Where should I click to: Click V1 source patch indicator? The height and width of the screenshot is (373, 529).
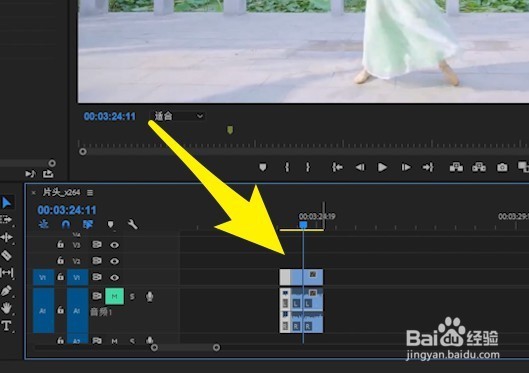[x=43, y=277]
